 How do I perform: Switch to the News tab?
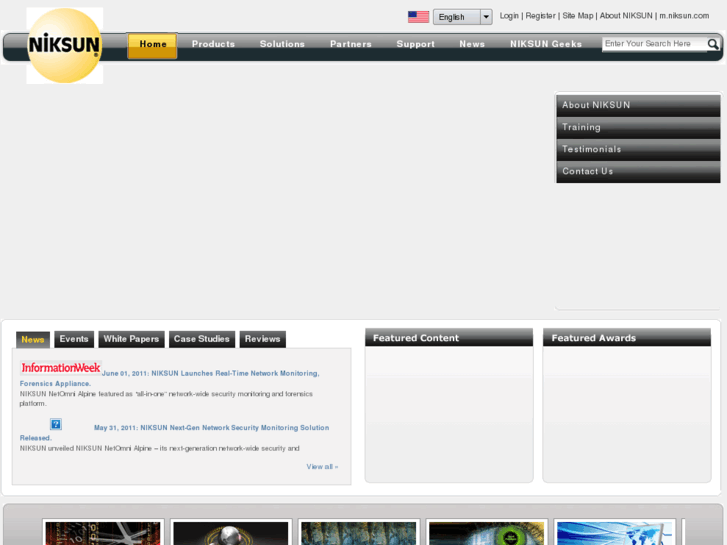point(33,340)
